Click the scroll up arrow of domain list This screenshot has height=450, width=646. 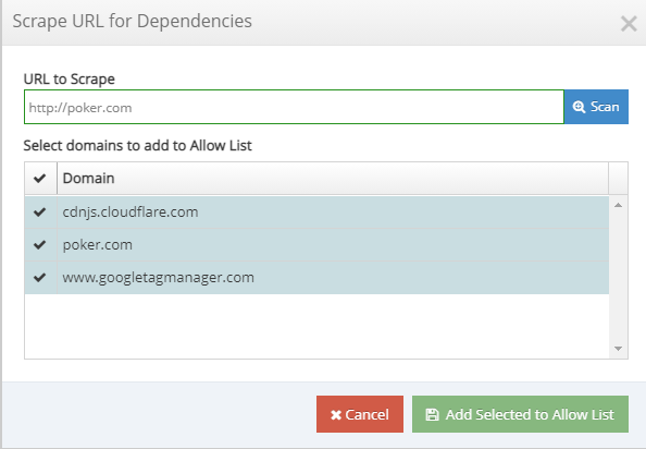(x=618, y=205)
